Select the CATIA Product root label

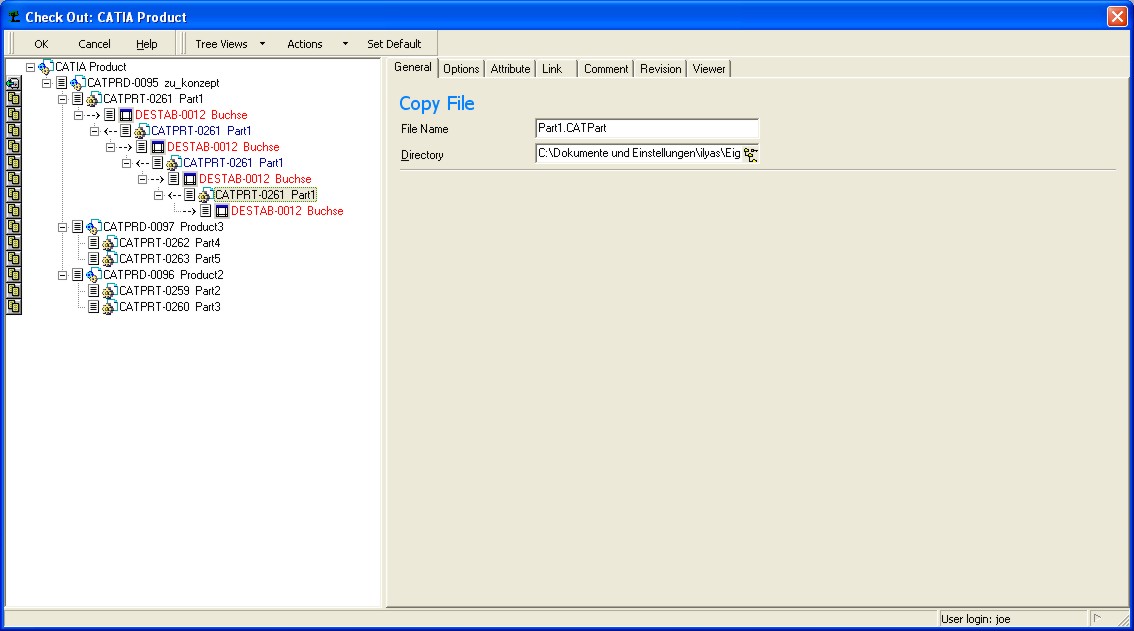90,67
